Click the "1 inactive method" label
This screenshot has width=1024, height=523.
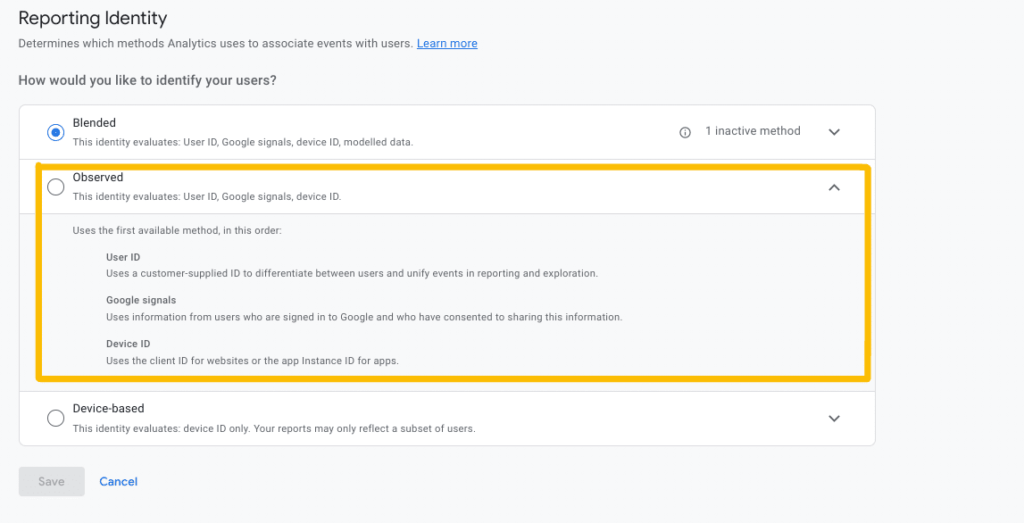[x=752, y=131]
